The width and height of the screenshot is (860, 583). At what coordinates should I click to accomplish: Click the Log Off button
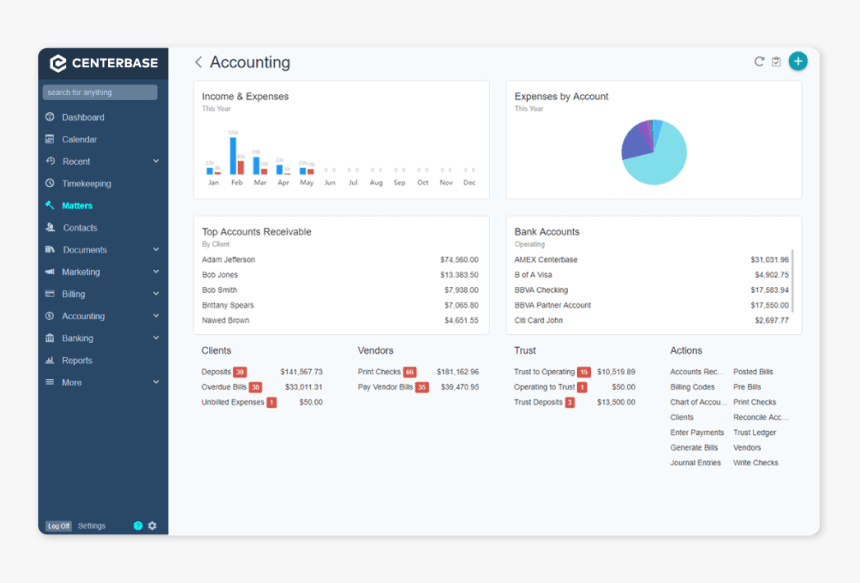click(x=59, y=526)
